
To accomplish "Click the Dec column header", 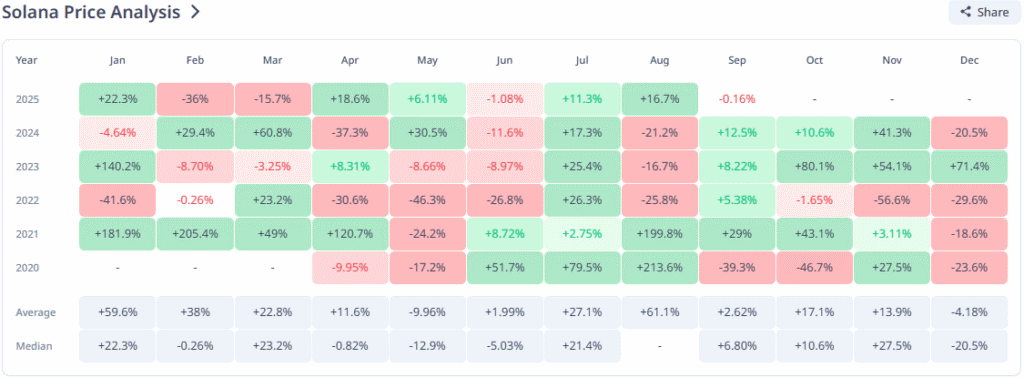I will click(x=970, y=60).
